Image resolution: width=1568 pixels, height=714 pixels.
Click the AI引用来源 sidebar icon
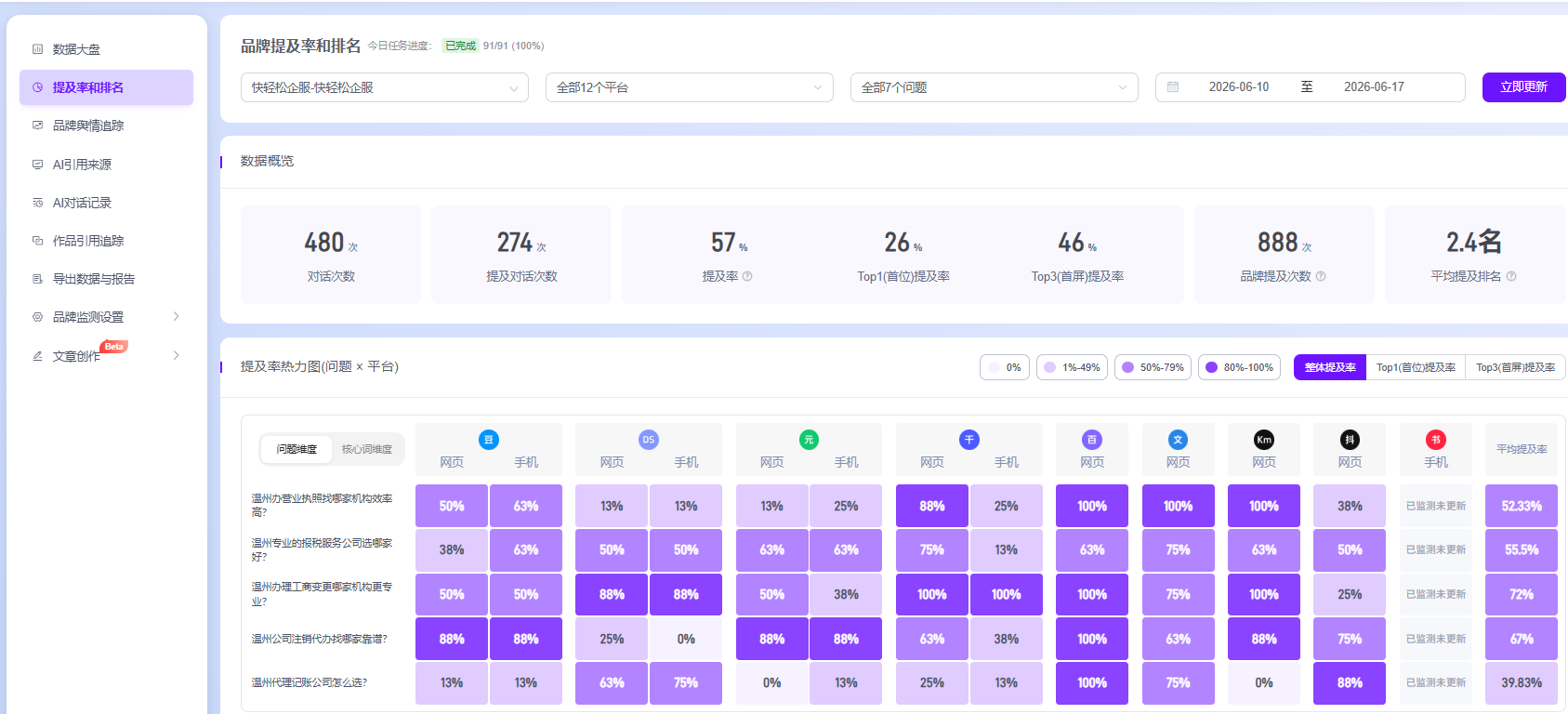38,165
